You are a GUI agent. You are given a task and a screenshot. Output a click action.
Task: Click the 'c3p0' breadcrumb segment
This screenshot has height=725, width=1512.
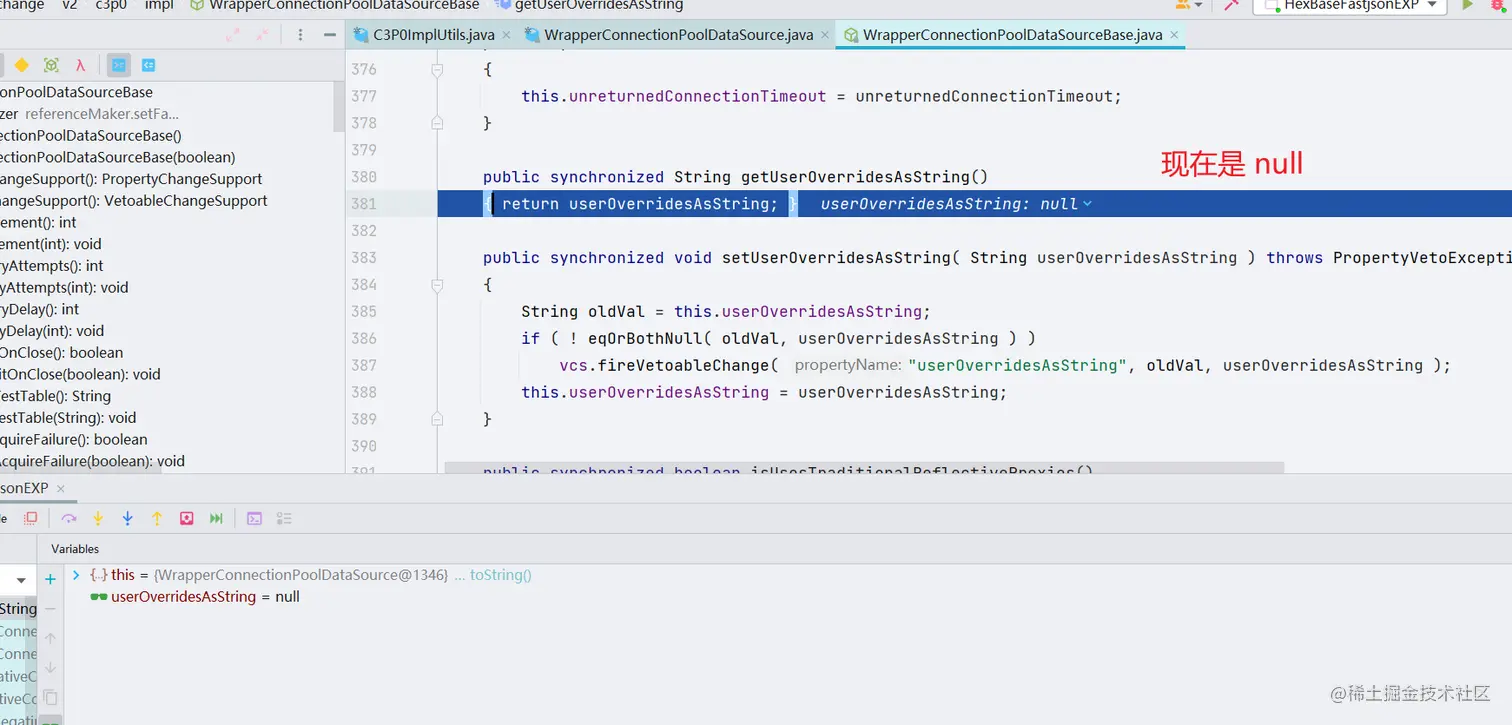pos(111,5)
